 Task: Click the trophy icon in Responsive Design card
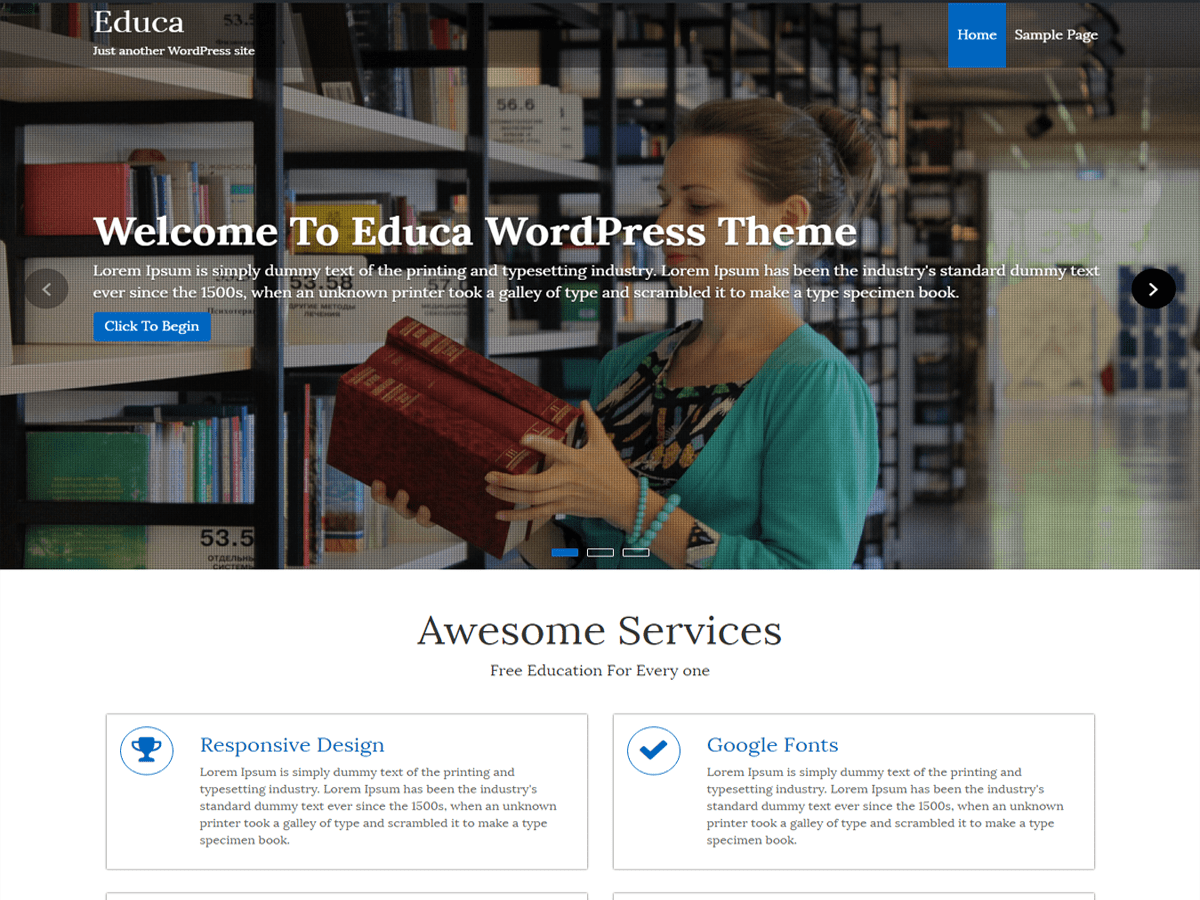click(x=147, y=750)
